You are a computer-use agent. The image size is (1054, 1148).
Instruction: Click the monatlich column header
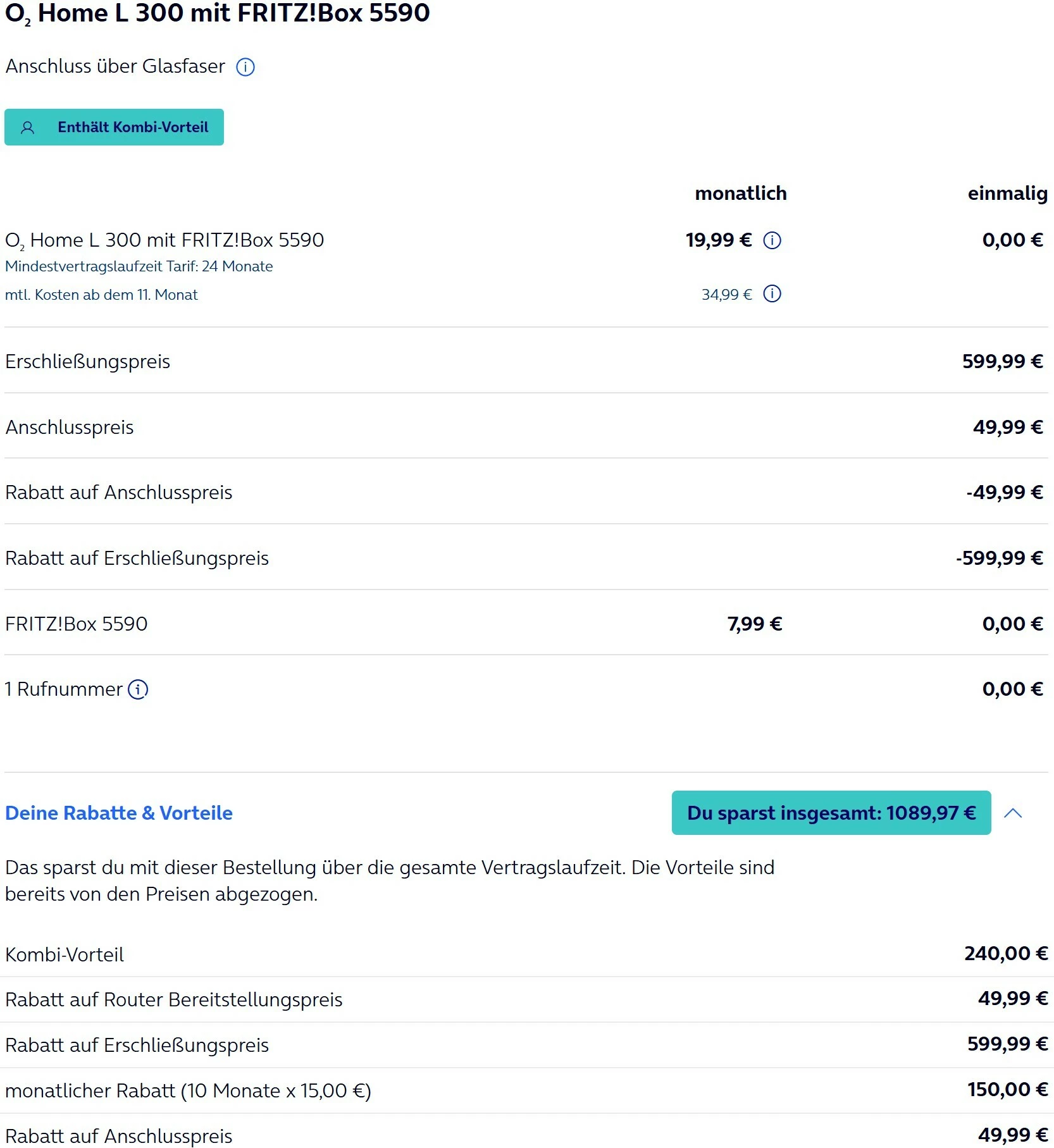pos(741,194)
